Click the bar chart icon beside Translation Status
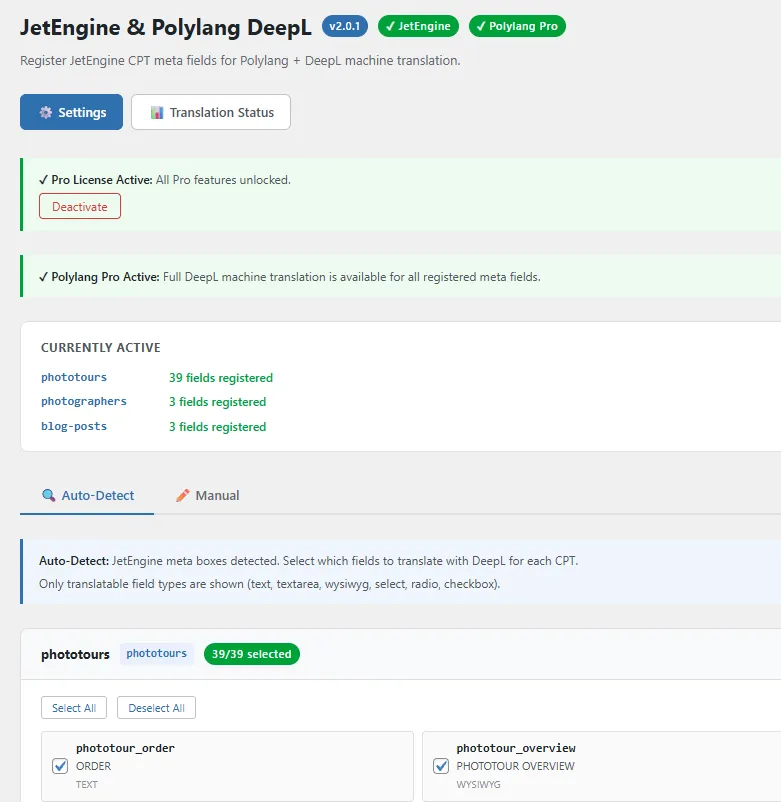 coord(156,113)
